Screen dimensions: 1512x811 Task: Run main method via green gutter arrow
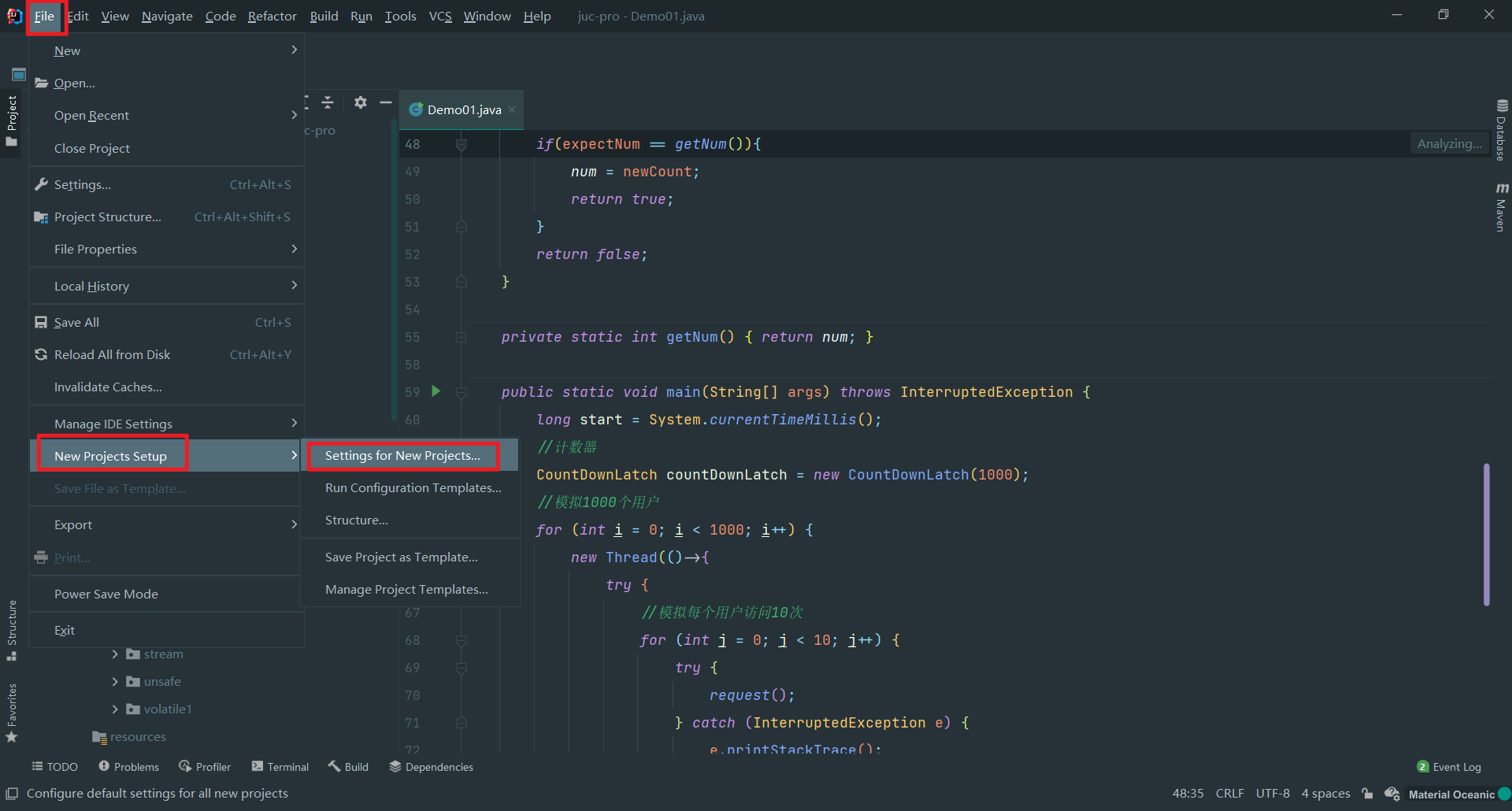pyautogui.click(x=436, y=391)
